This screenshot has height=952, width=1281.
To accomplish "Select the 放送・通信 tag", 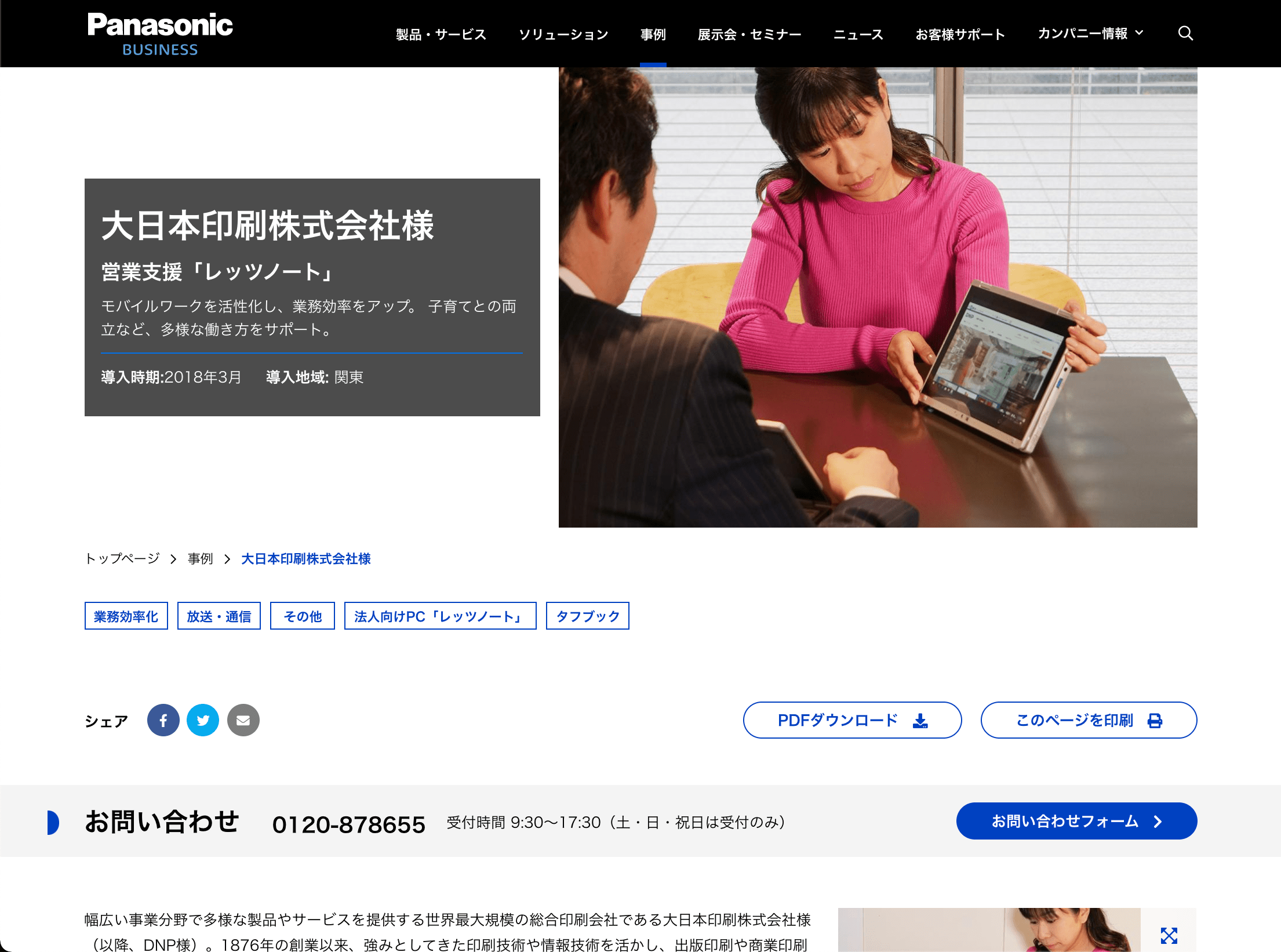I will pos(219,616).
